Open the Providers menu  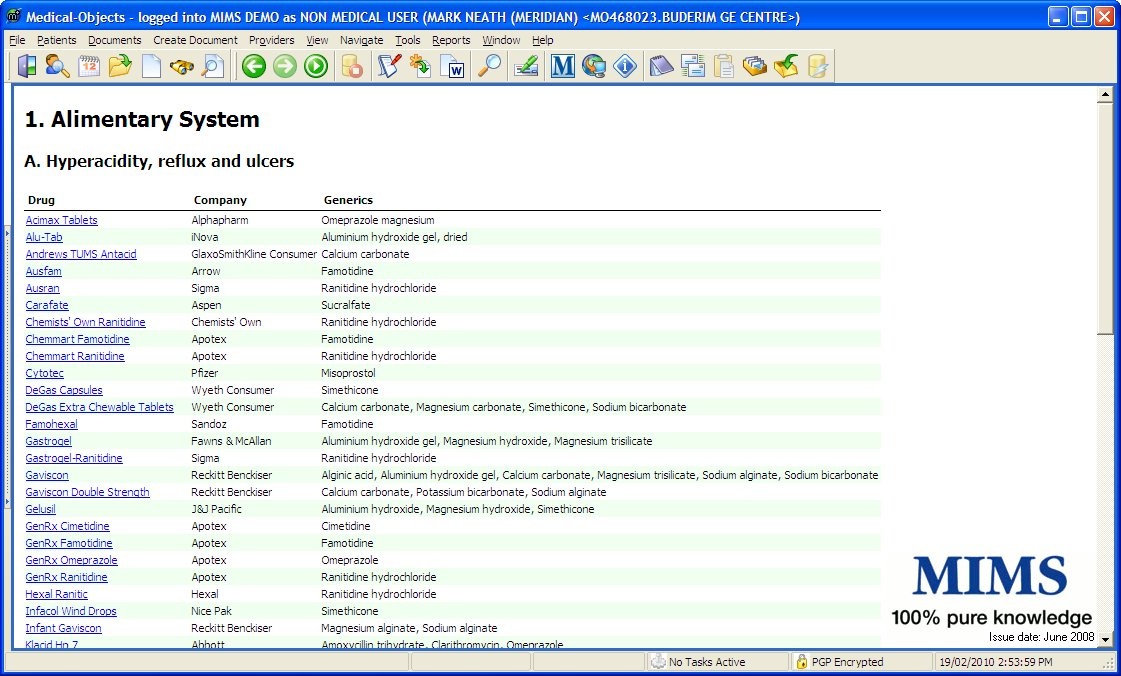pyautogui.click(x=272, y=40)
